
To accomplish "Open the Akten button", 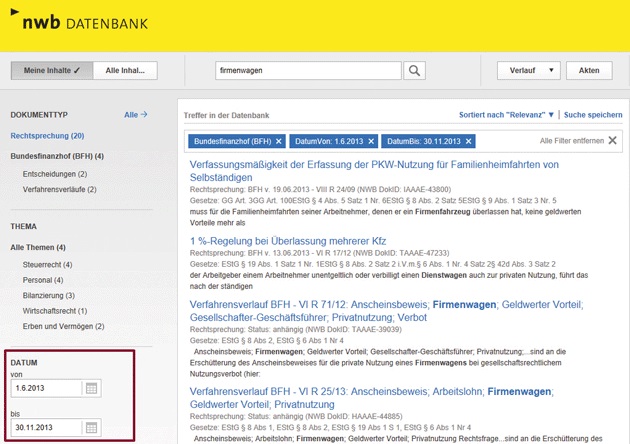I will tap(589, 71).
